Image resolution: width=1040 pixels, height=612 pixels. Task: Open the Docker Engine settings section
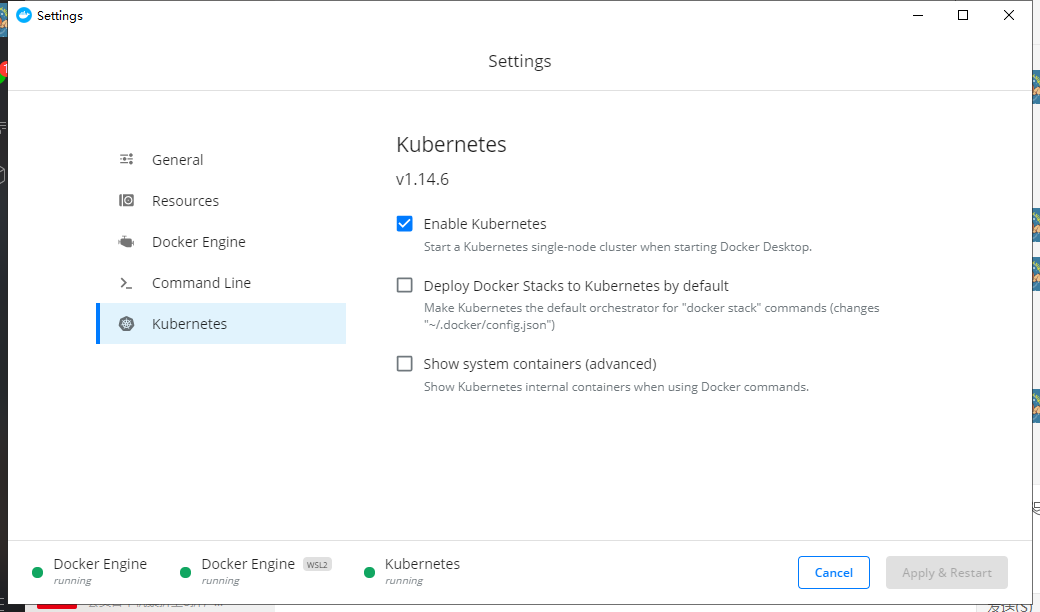click(198, 242)
